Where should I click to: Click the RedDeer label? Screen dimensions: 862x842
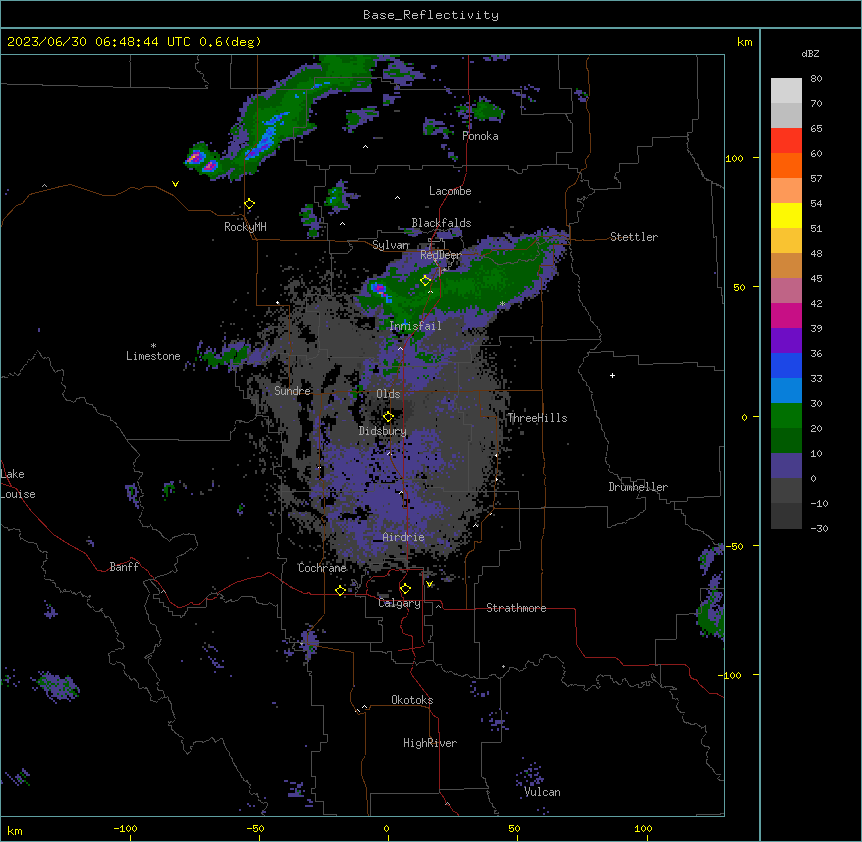[440, 255]
